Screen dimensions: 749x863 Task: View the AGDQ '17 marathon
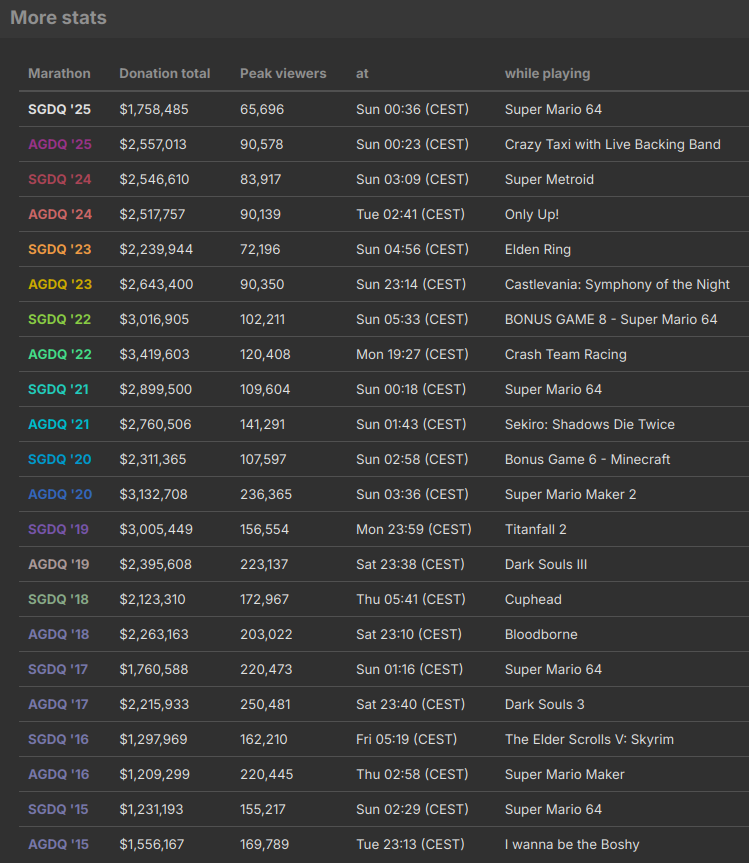click(58, 704)
